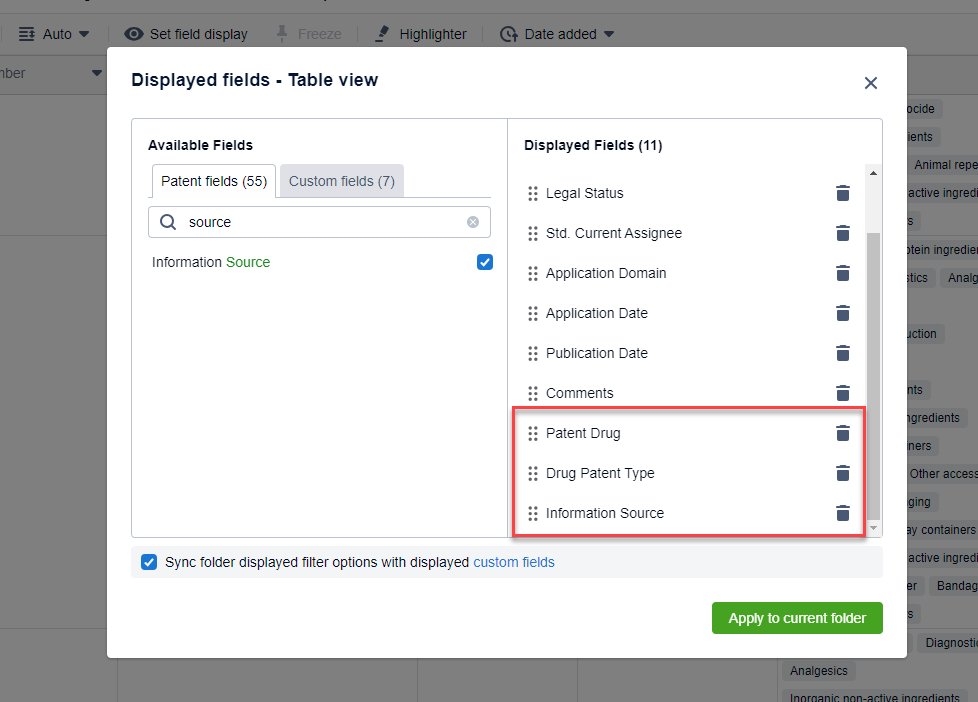The height and width of the screenshot is (702, 978).
Task: Remove the Drug Patent Type field
Action: (842, 473)
